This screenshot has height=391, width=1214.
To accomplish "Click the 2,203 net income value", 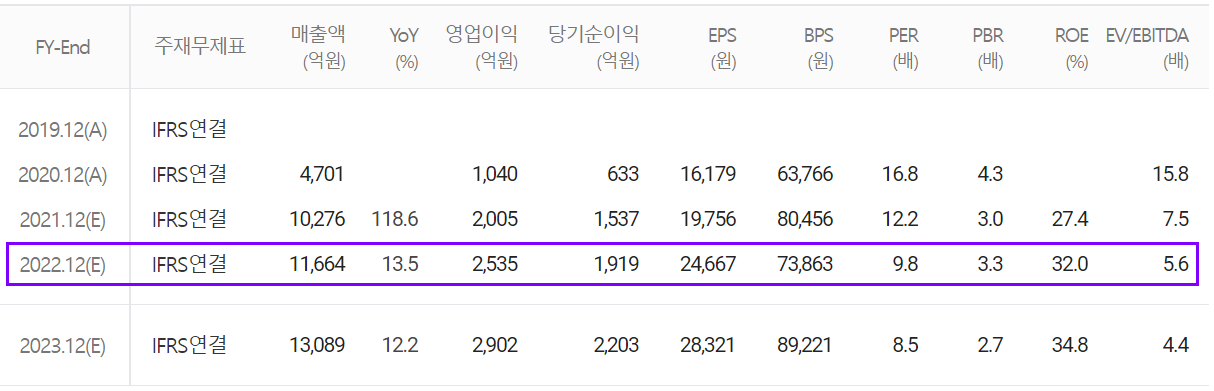I will click(616, 346).
